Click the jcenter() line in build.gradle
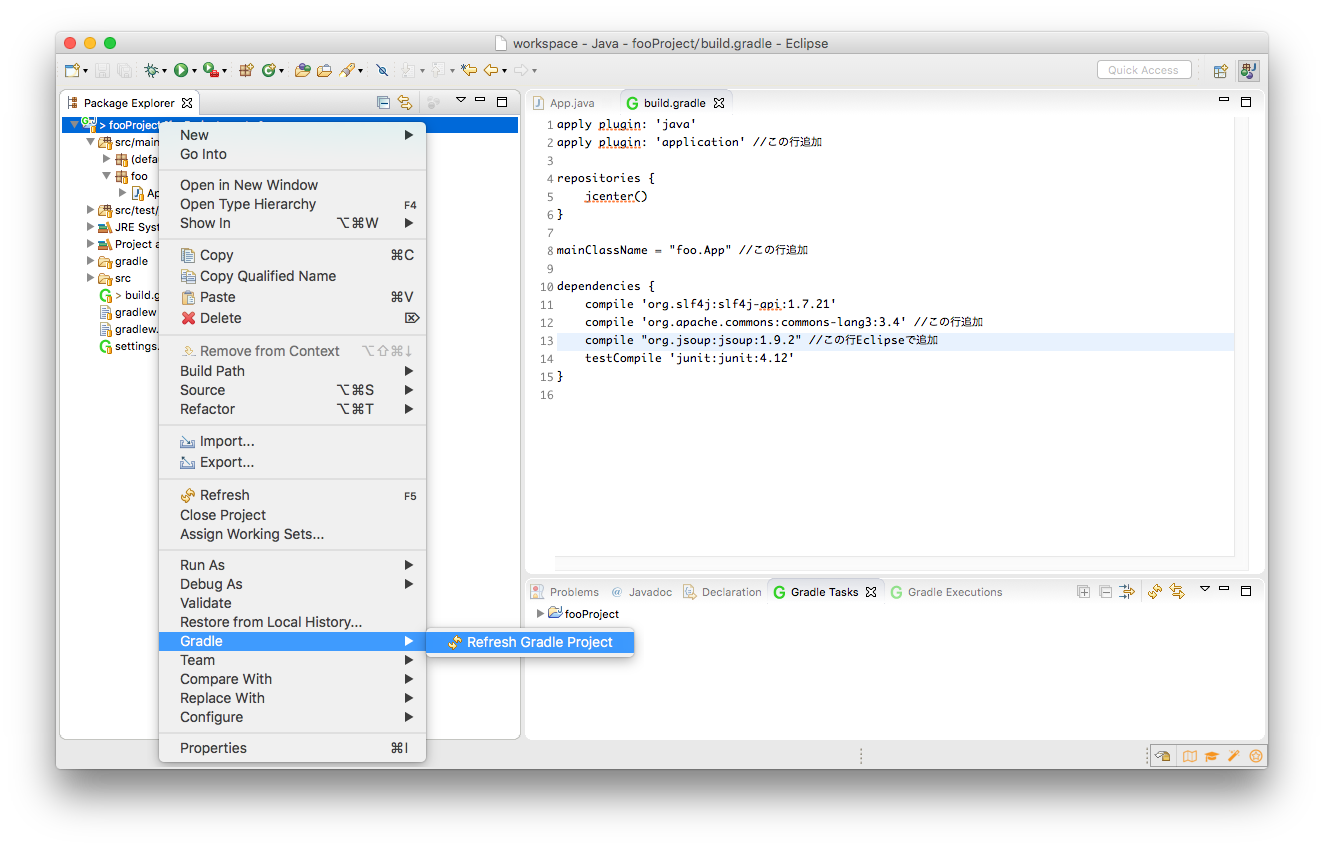Image resolution: width=1324 pixels, height=849 pixels. point(615,196)
